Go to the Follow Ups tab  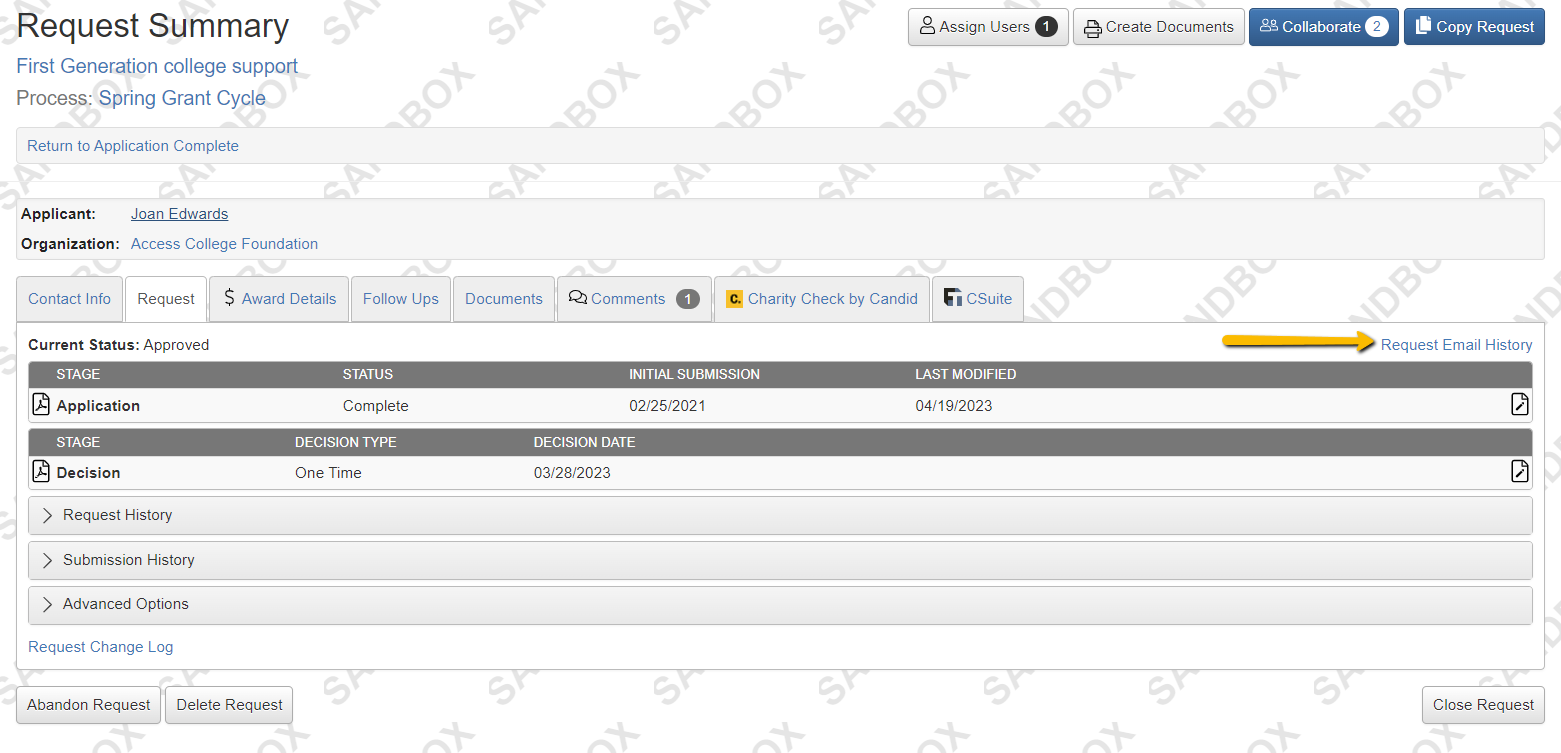401,299
